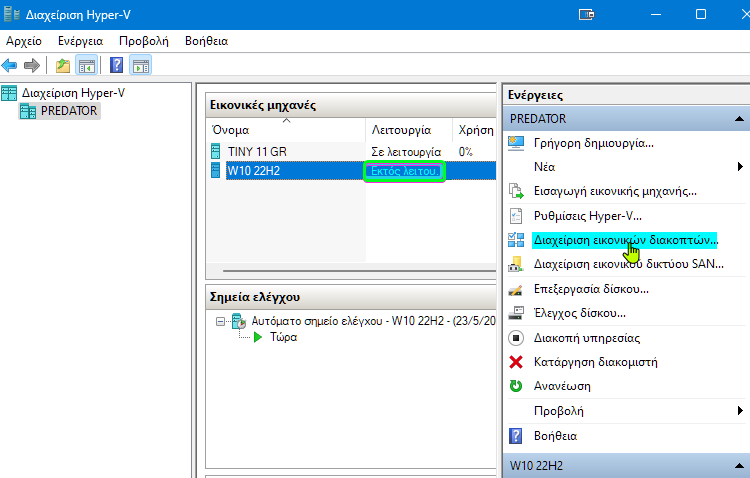Click the Forward arrow toolbar icon

(x=32, y=65)
